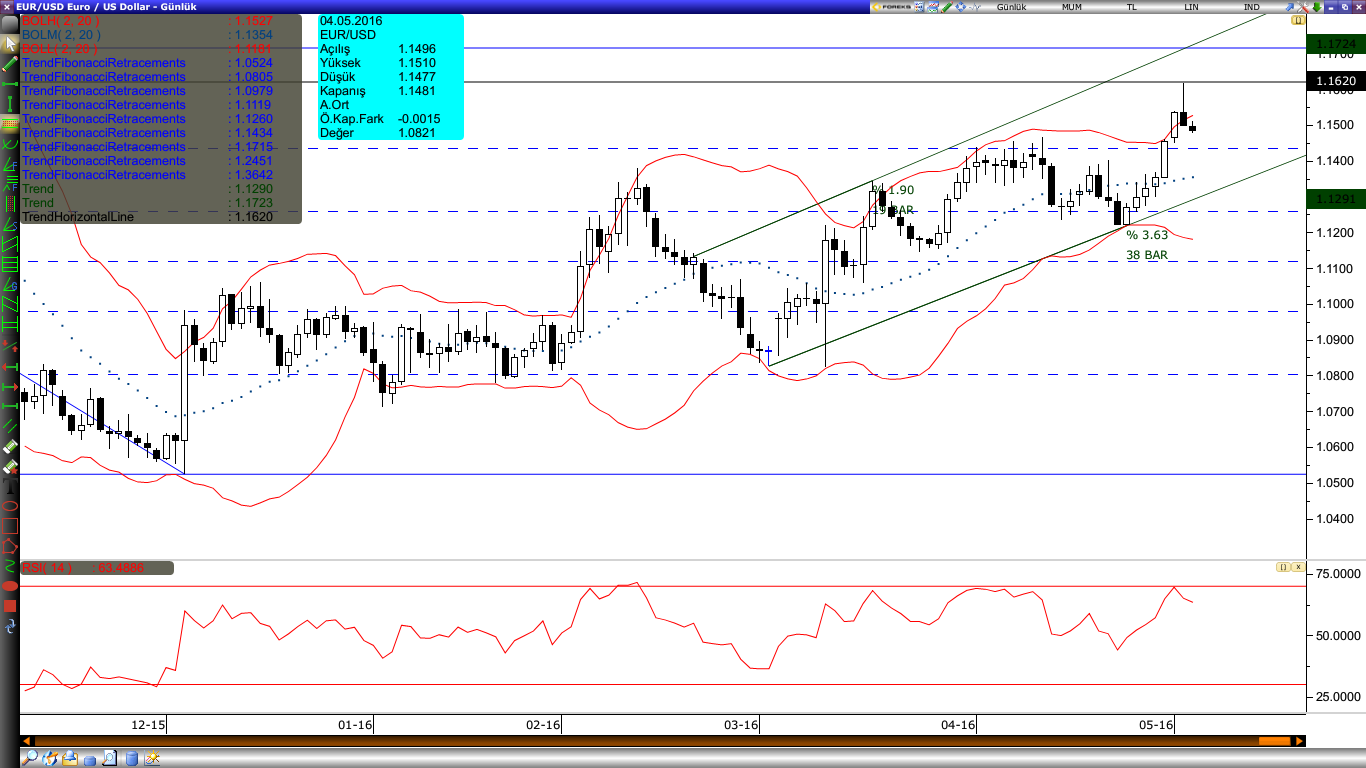Click the blue refresh arrows icon
The width and height of the screenshot is (1366, 768).
[10, 626]
